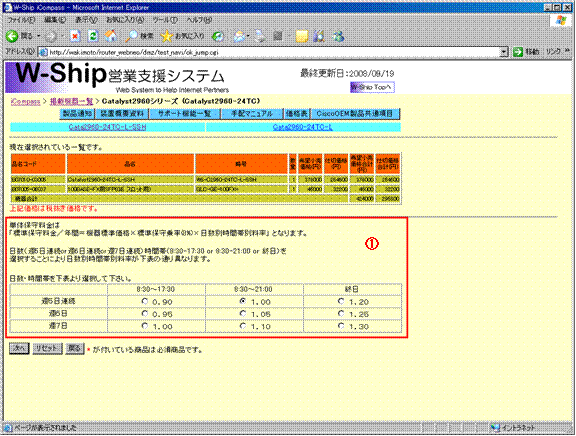The height and width of the screenshot is (436, 576).
Task: Open the 価格表 tab
Action: tap(296, 114)
